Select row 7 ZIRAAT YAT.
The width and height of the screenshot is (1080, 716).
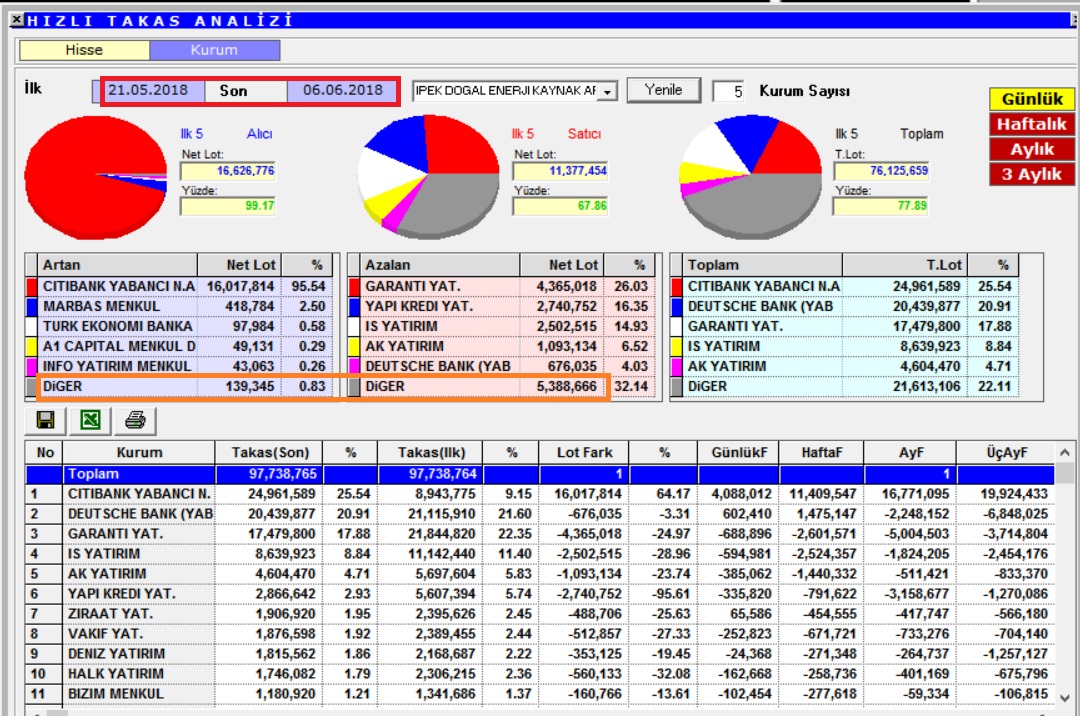click(x=540, y=613)
